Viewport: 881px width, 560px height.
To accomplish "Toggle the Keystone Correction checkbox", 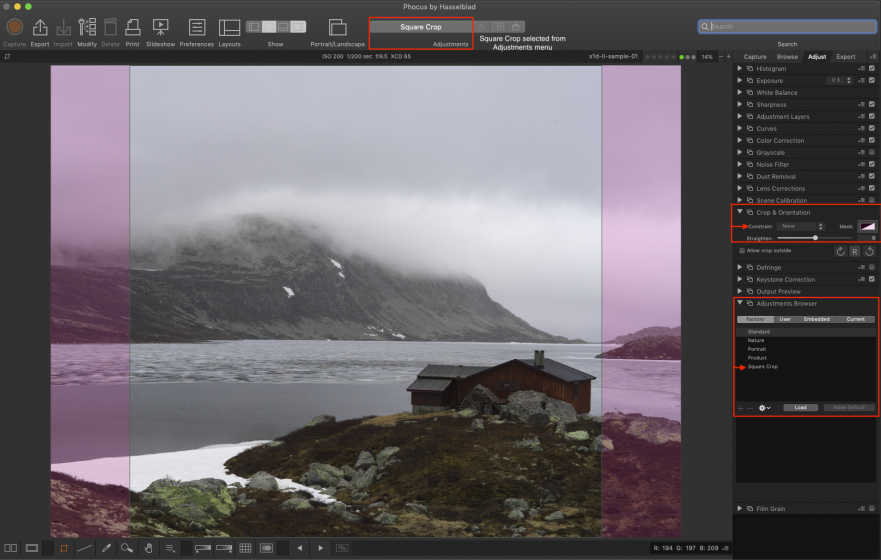I will click(x=872, y=279).
